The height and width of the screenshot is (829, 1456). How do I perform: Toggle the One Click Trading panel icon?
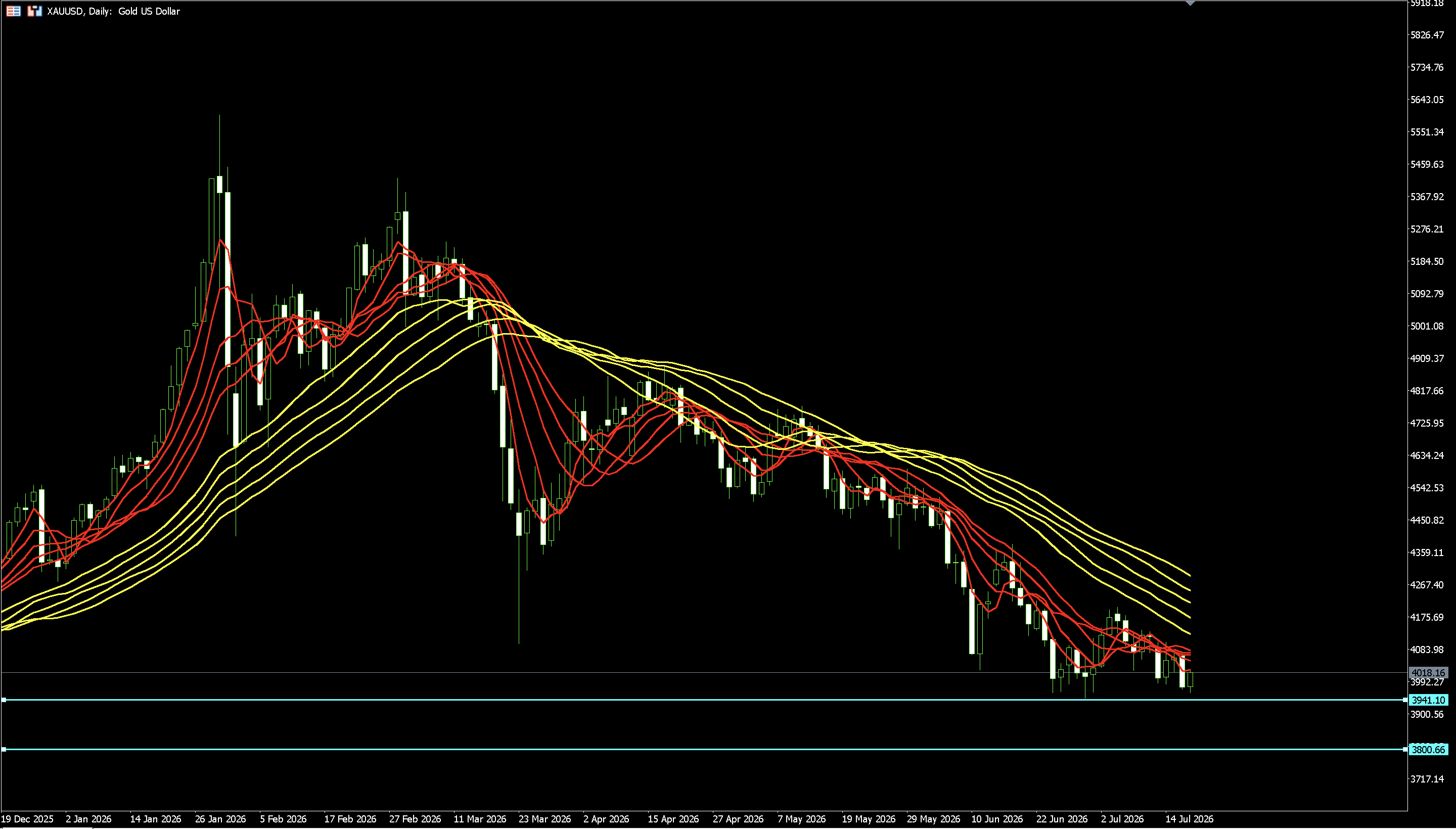pos(14,11)
